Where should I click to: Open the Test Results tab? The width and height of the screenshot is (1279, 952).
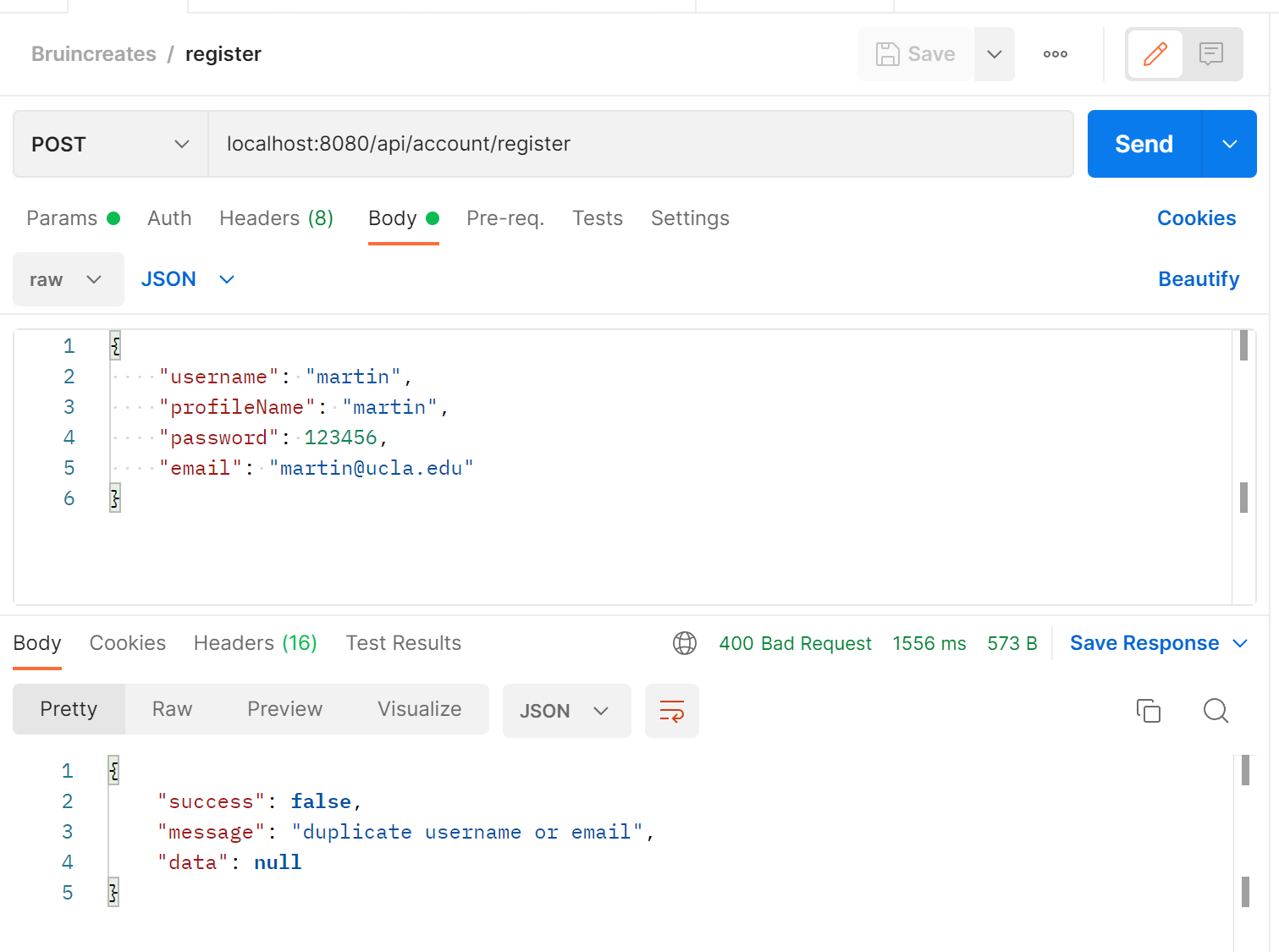404,643
